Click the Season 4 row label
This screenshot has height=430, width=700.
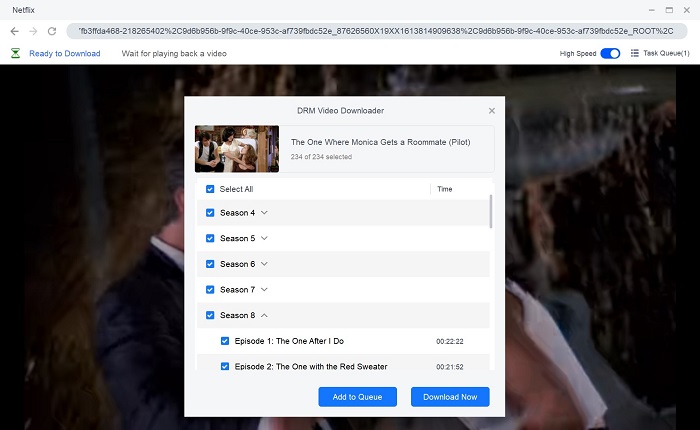(238, 213)
